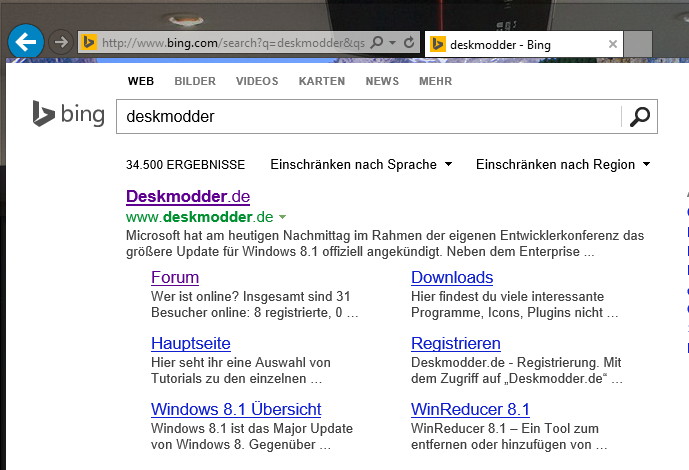Click the address bar URL field
Screen dimensions: 689x470
(233, 43)
